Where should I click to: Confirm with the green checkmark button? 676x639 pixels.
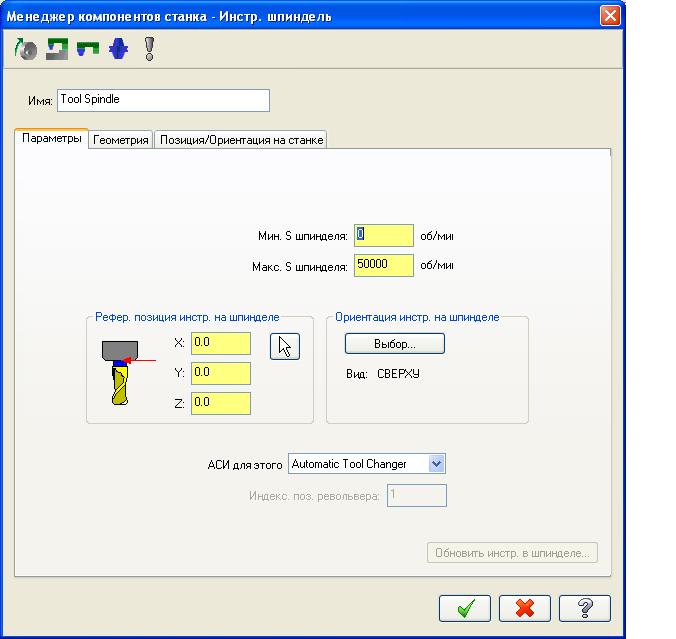(465, 608)
